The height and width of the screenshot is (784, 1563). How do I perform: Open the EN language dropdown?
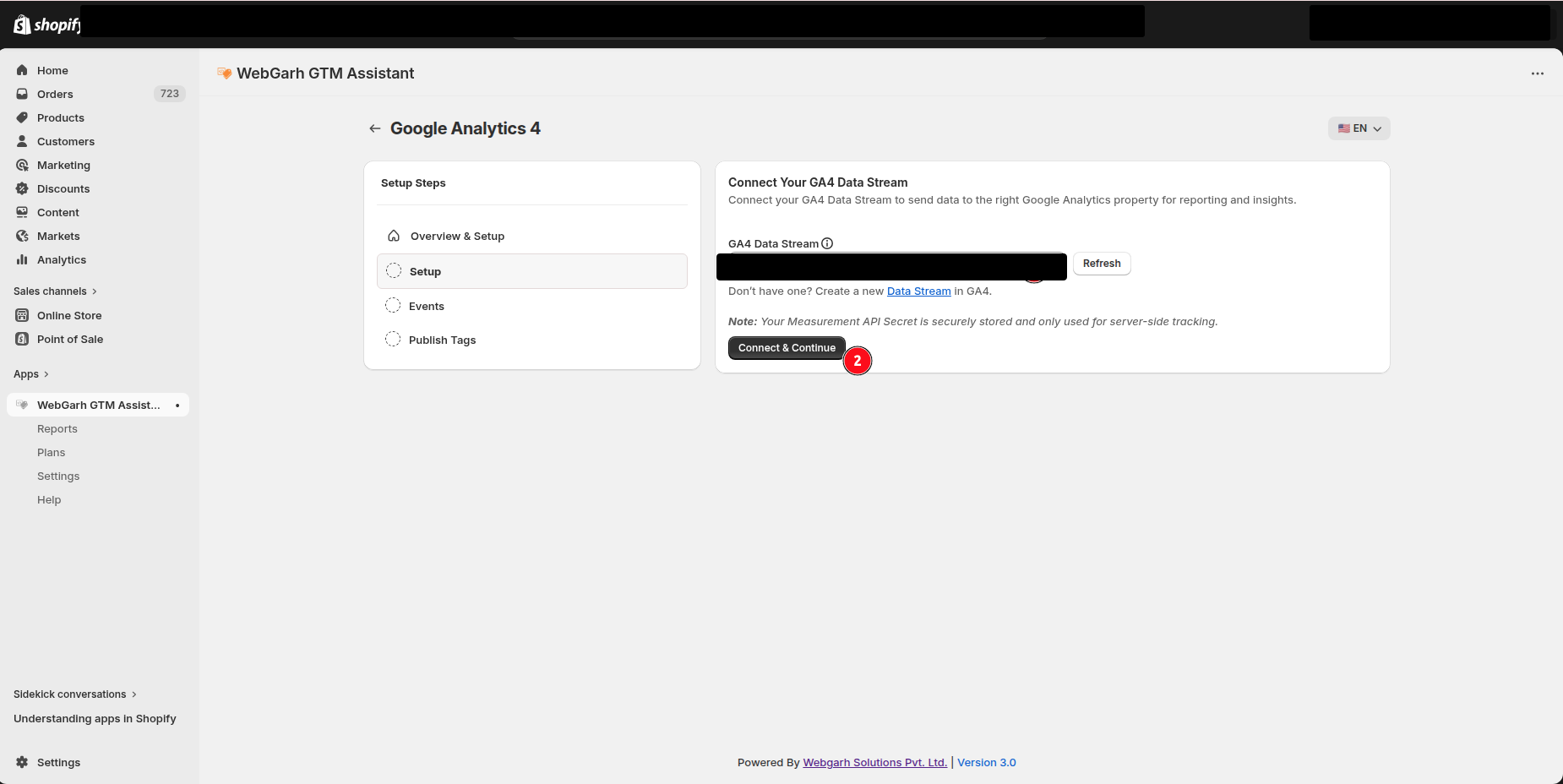tap(1359, 128)
